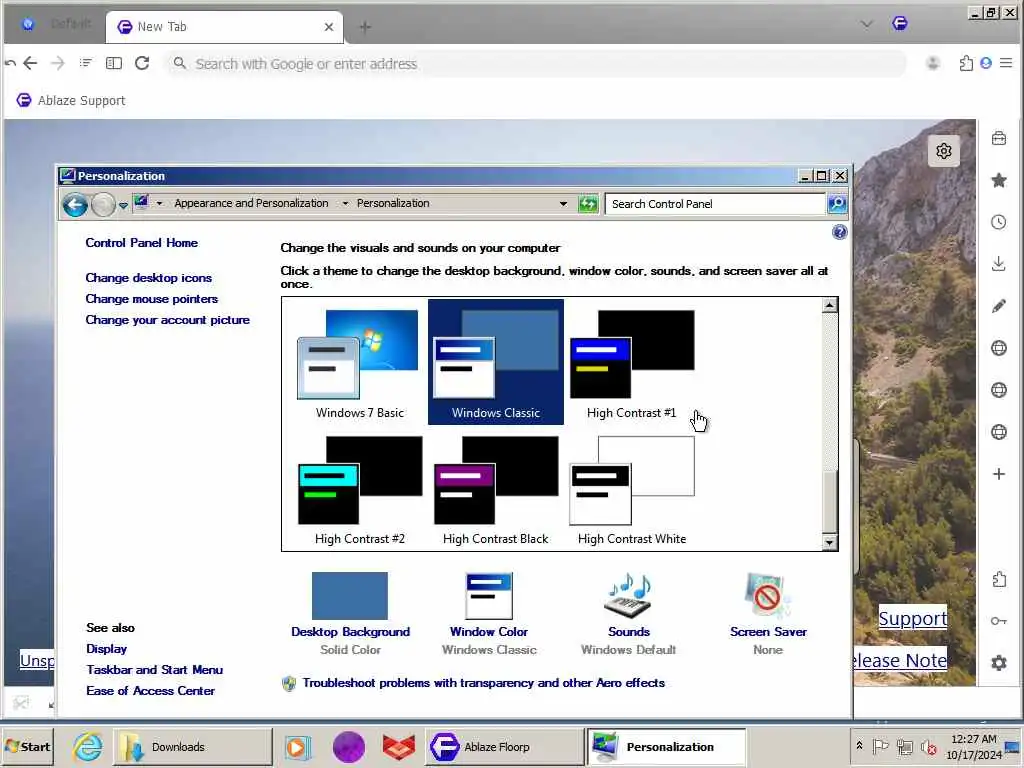Launch Internet Explorer from the taskbar
This screenshot has width=1024, height=768.
[88, 747]
